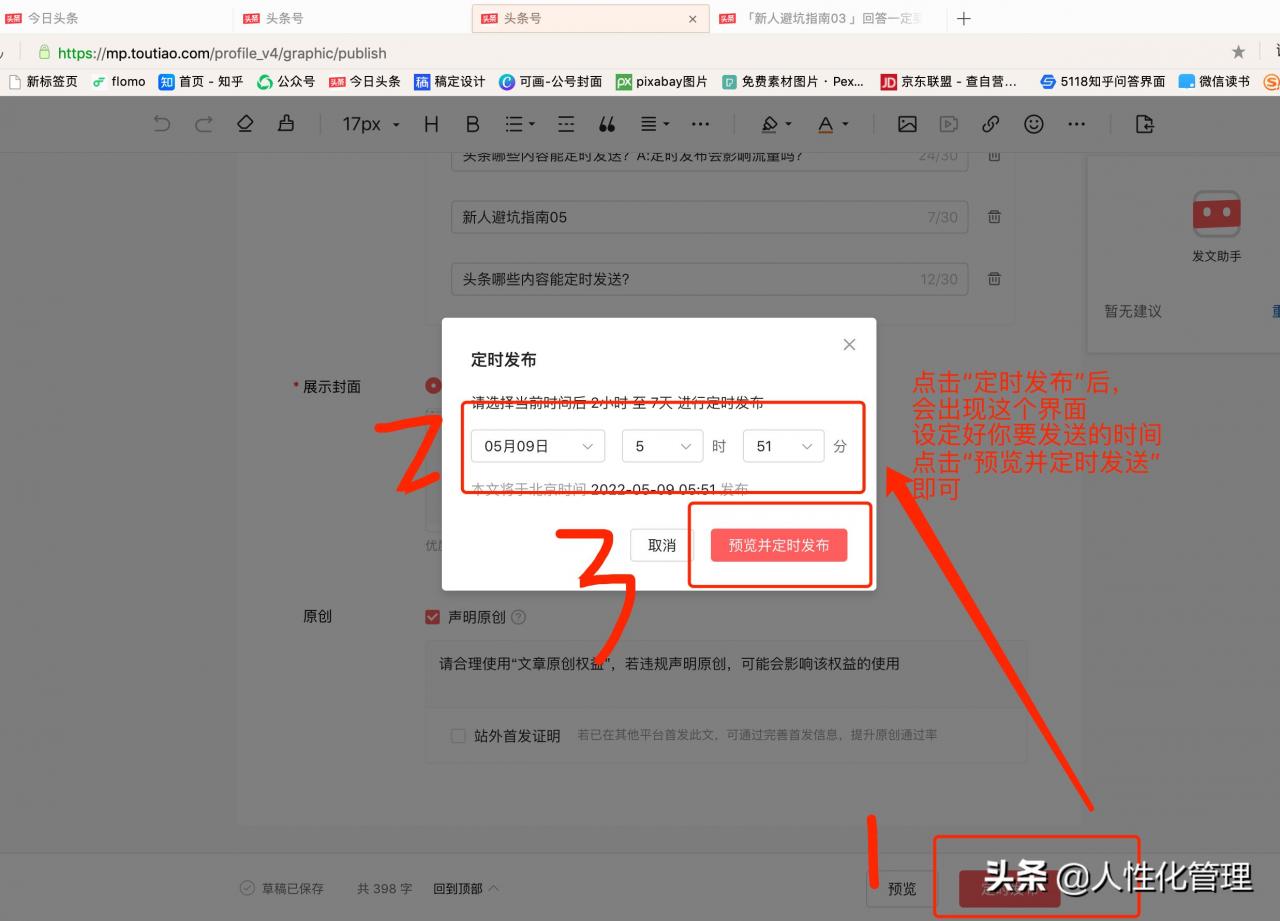Delete the 新人避坑指南05 title row

tap(994, 217)
